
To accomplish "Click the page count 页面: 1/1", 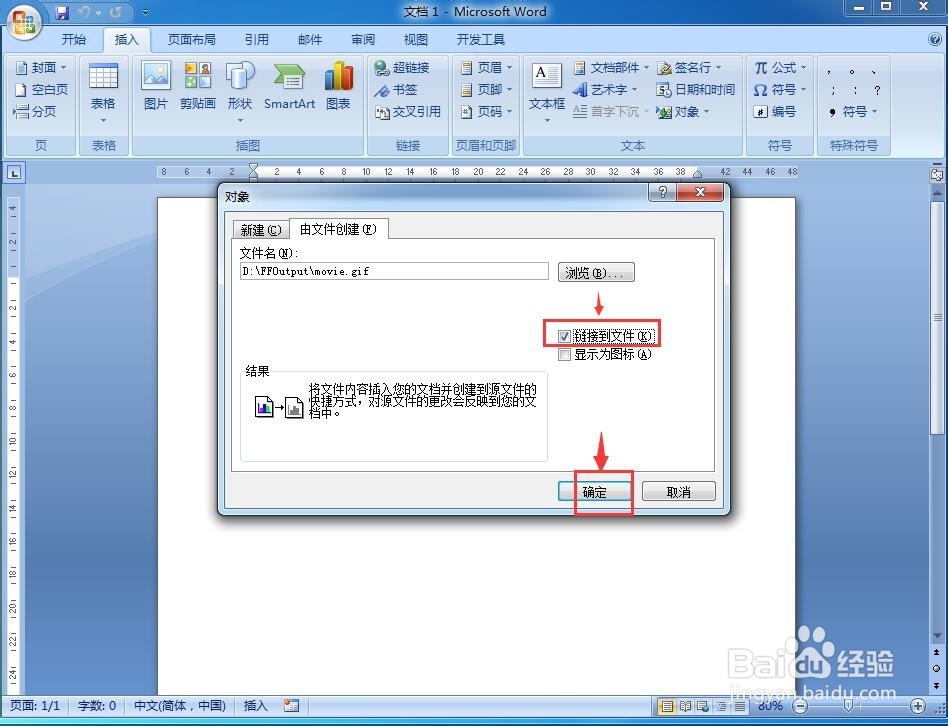I will (35, 705).
